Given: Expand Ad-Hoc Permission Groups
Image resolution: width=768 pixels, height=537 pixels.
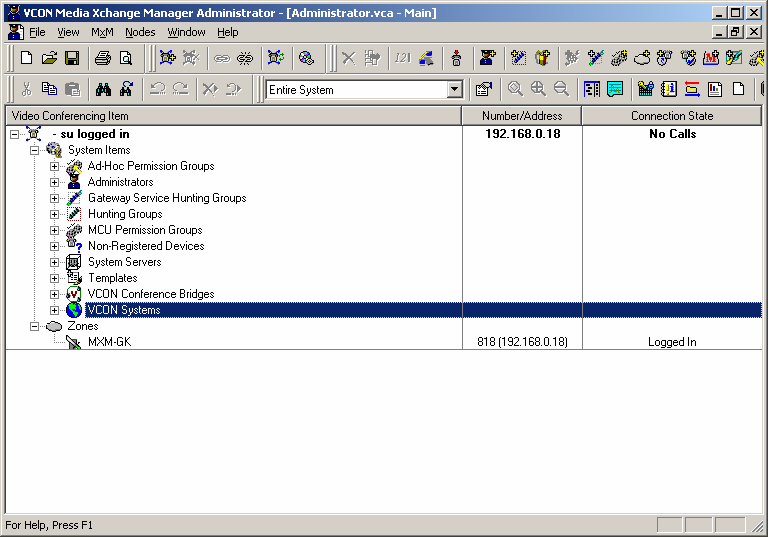Looking at the screenshot, I should (54, 166).
